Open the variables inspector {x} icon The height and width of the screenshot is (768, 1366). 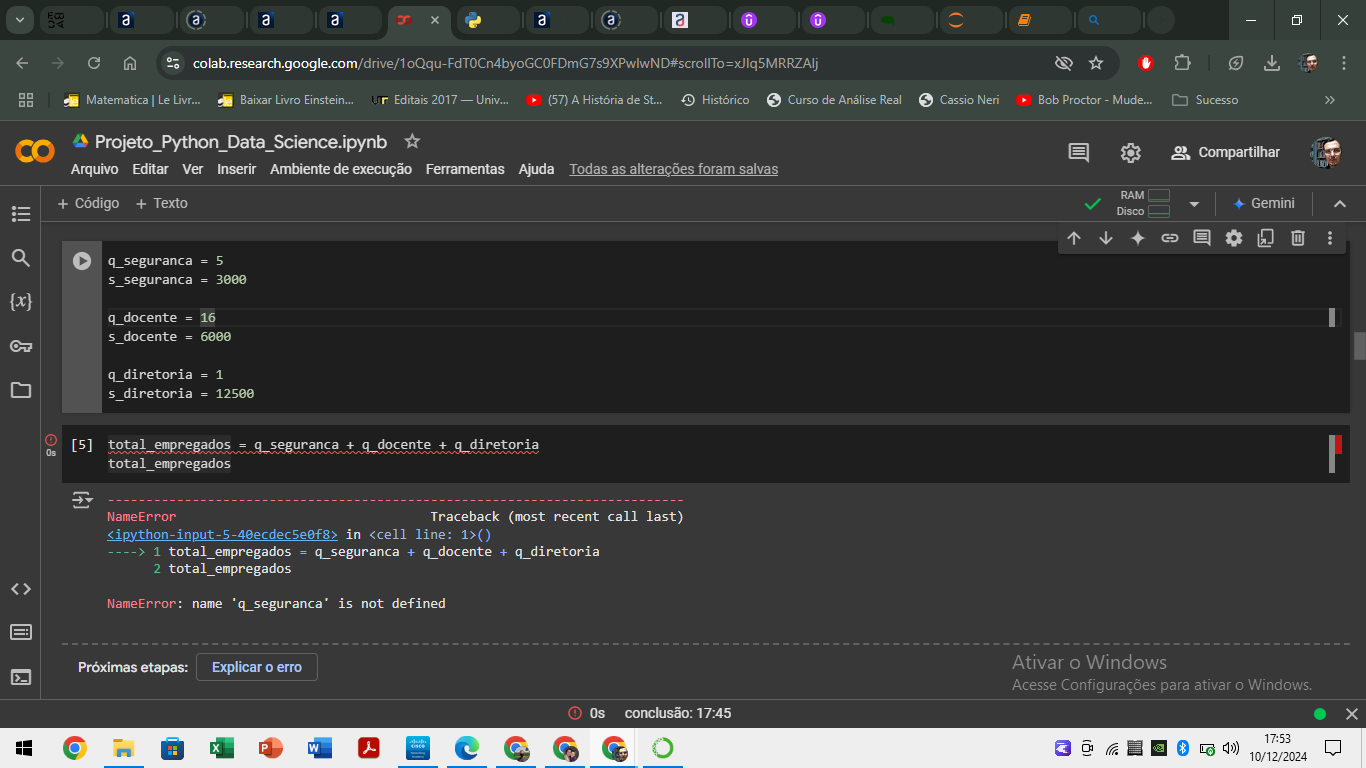point(21,301)
